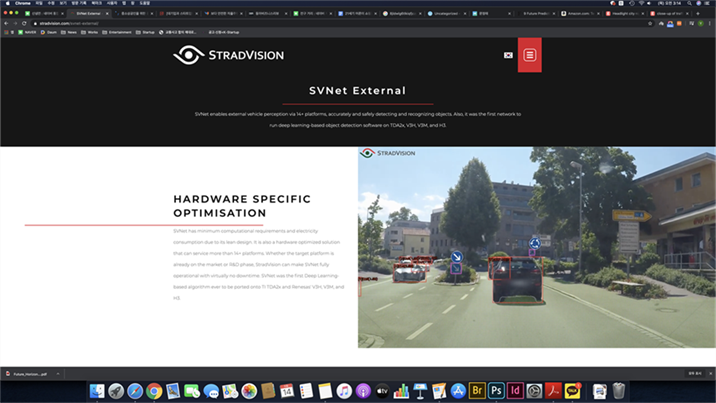The image size is (716, 403).
Task: Open Messages from the dock
Action: coord(211,391)
